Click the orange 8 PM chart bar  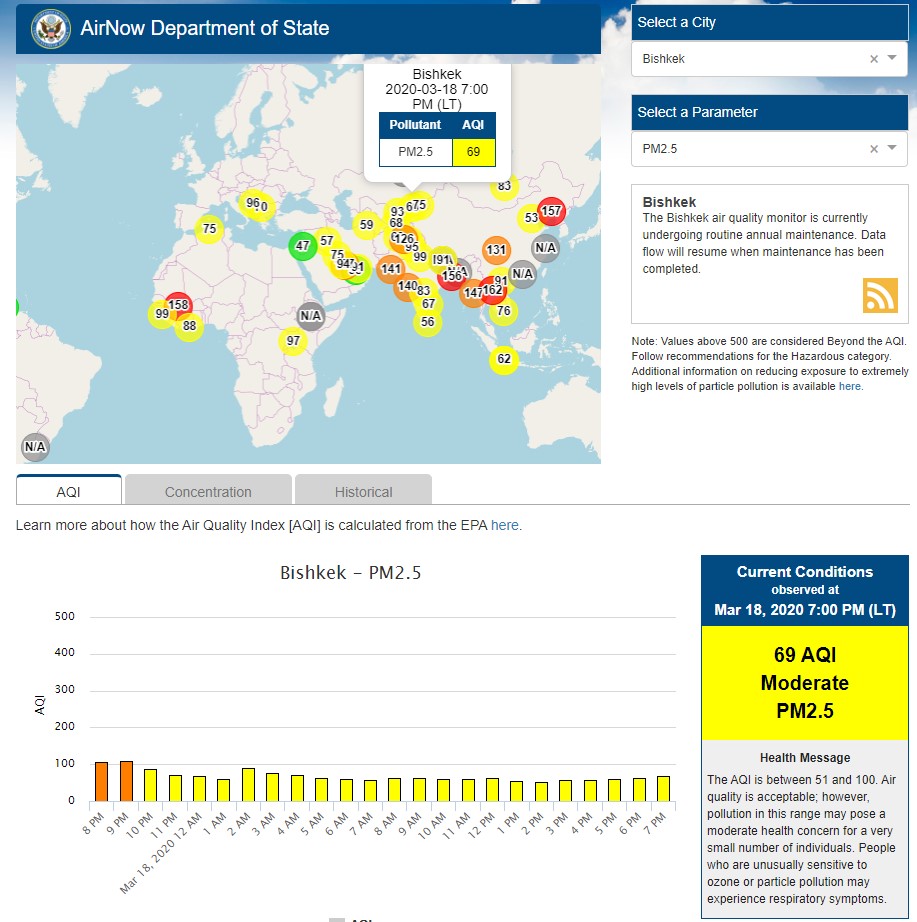(101, 781)
